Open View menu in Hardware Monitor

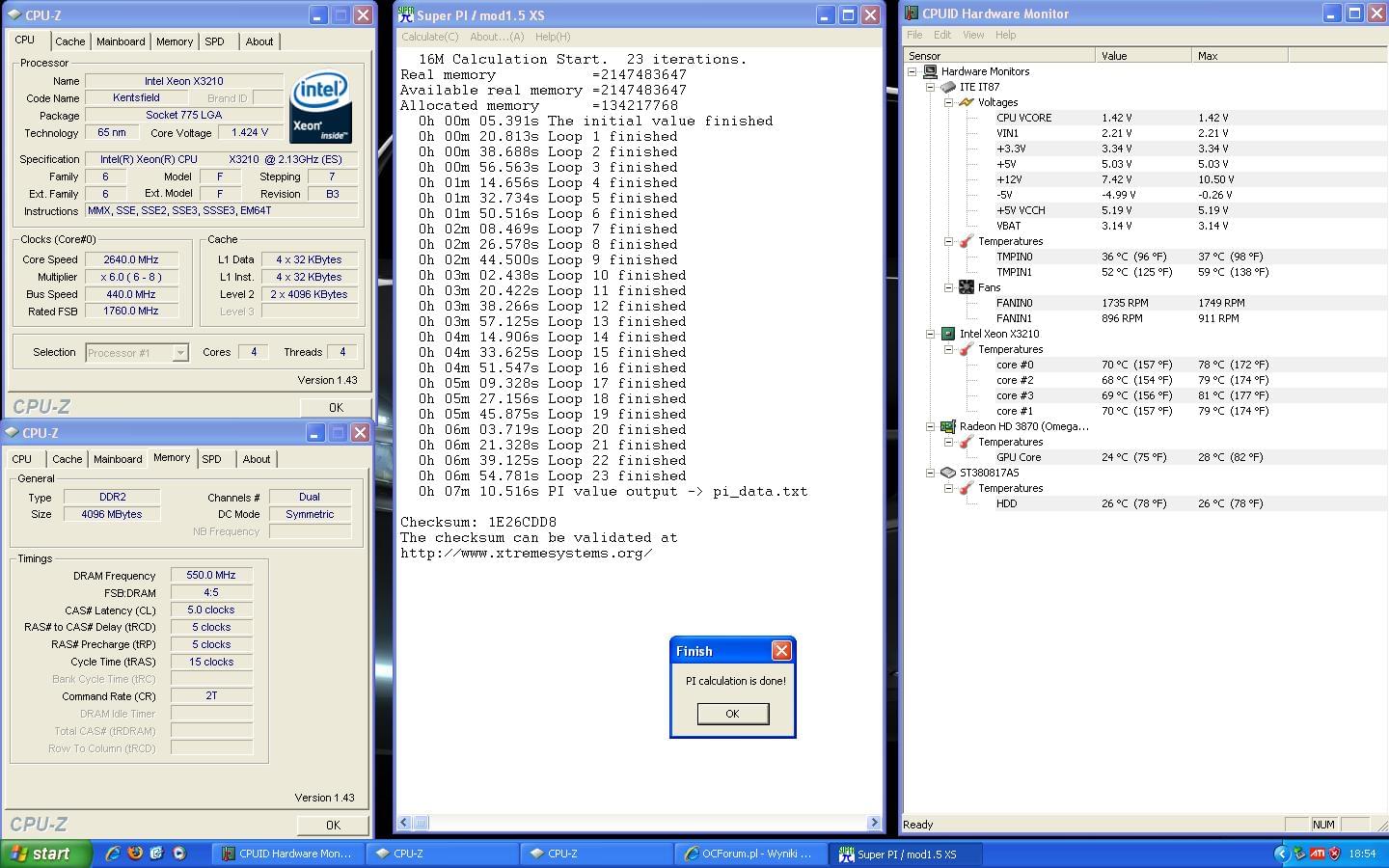coord(973,35)
